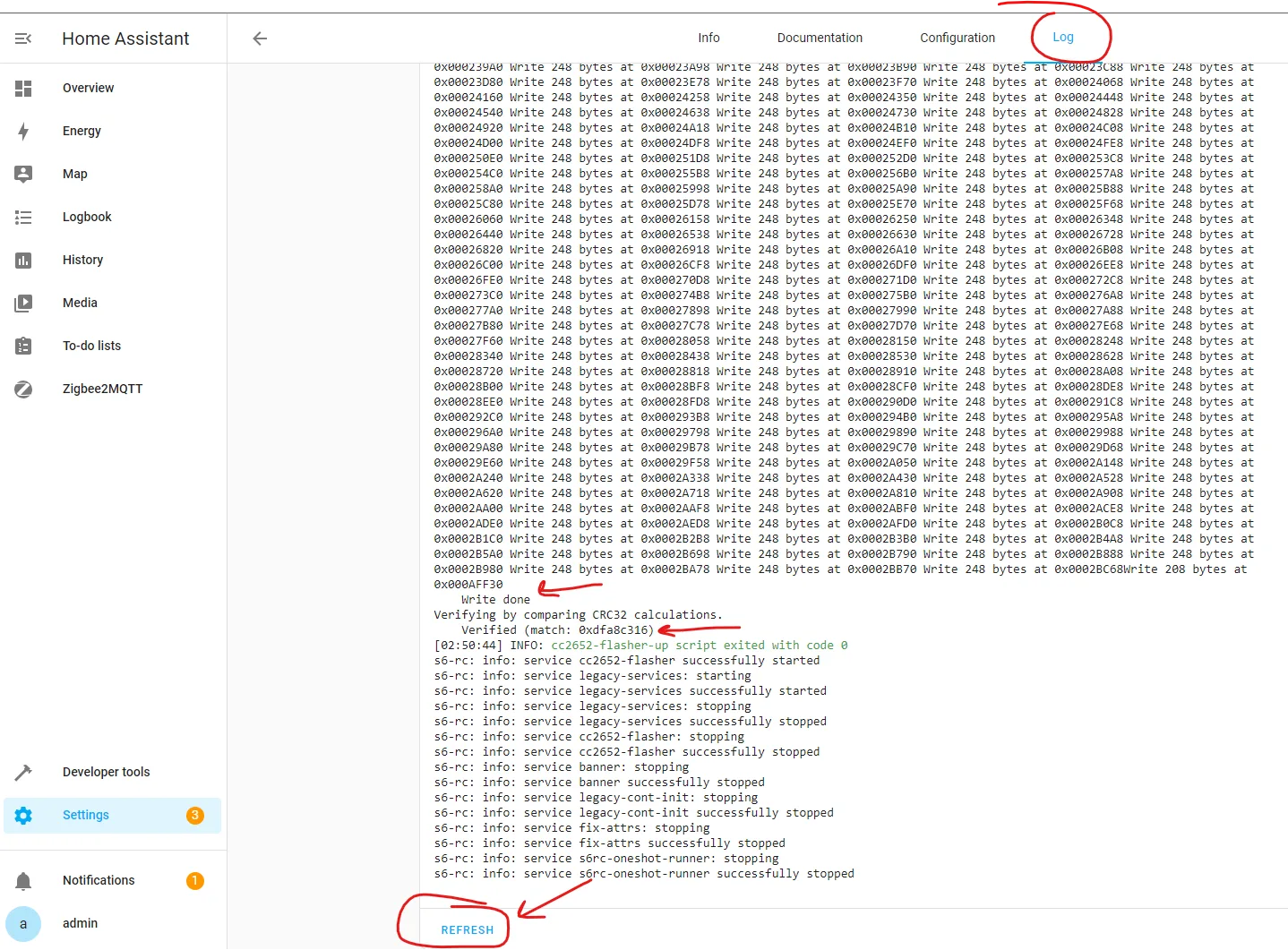
Task: Click the Zigbee2MQTT icon
Action: click(x=23, y=389)
